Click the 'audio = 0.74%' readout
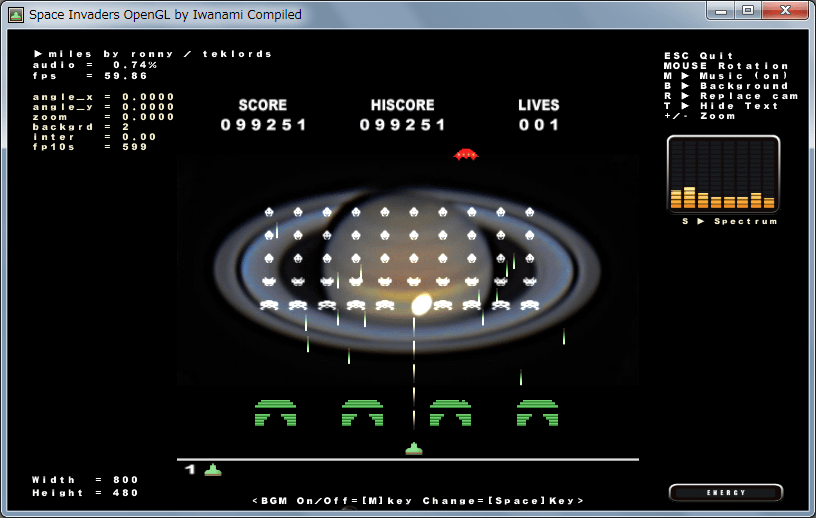The image size is (816, 518). (x=95, y=65)
